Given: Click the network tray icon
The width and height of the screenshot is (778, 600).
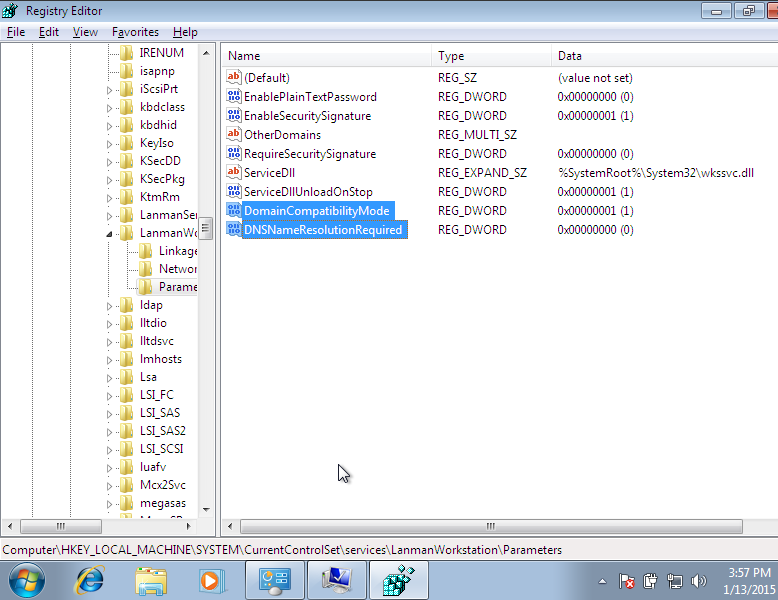Looking at the screenshot, I should 674,581.
